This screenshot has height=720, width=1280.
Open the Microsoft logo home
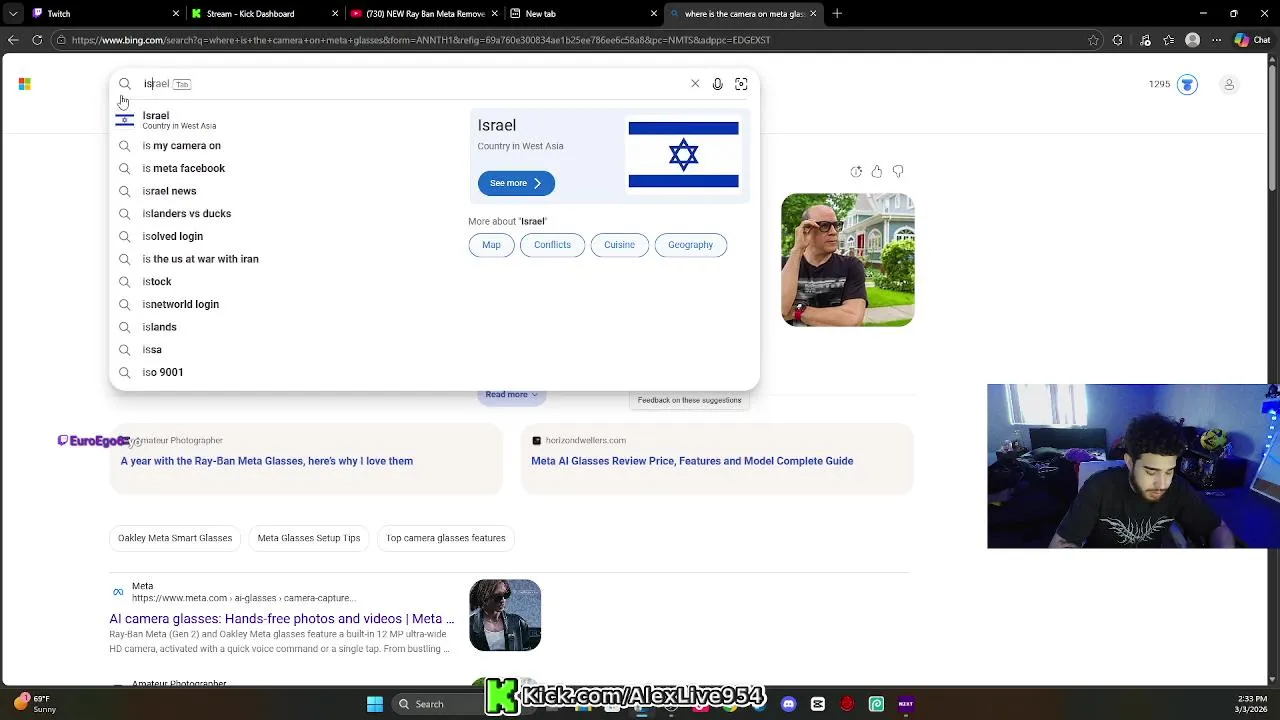[24, 84]
